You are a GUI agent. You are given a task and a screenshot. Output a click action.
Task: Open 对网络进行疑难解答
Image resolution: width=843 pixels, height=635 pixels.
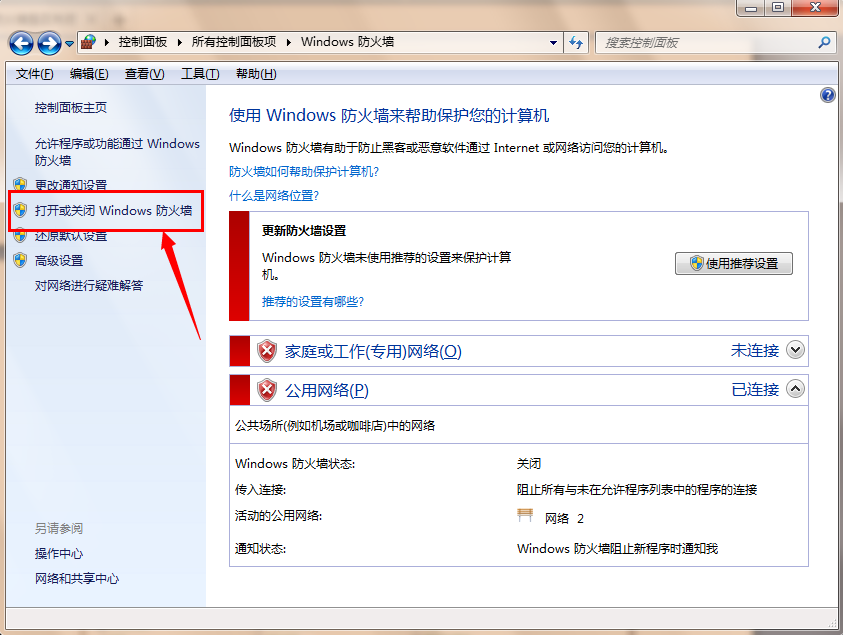click(x=89, y=286)
